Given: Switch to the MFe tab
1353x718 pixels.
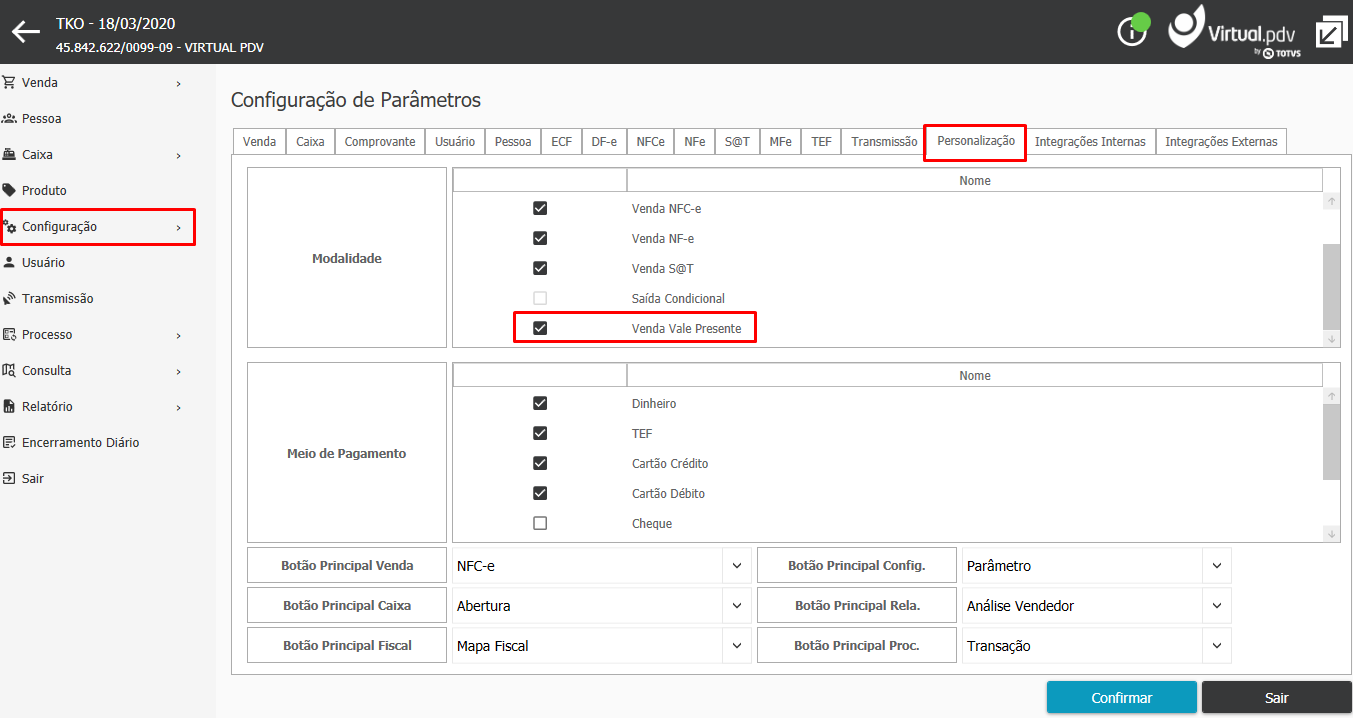Looking at the screenshot, I should [781, 142].
